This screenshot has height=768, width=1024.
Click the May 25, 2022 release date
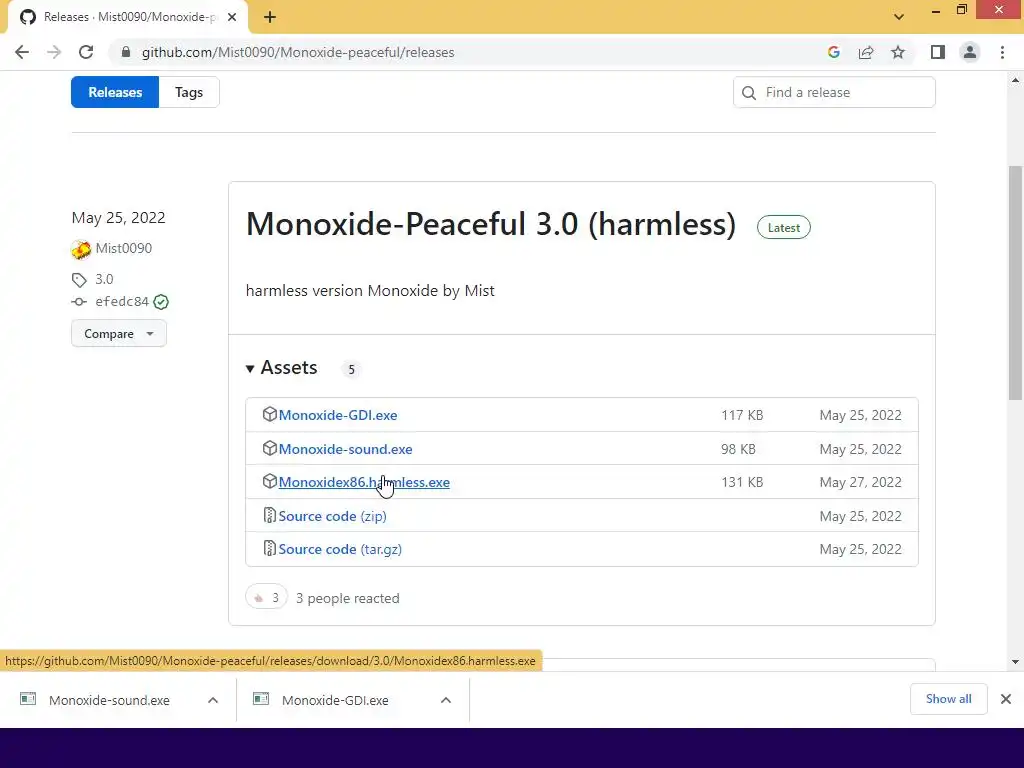(118, 217)
